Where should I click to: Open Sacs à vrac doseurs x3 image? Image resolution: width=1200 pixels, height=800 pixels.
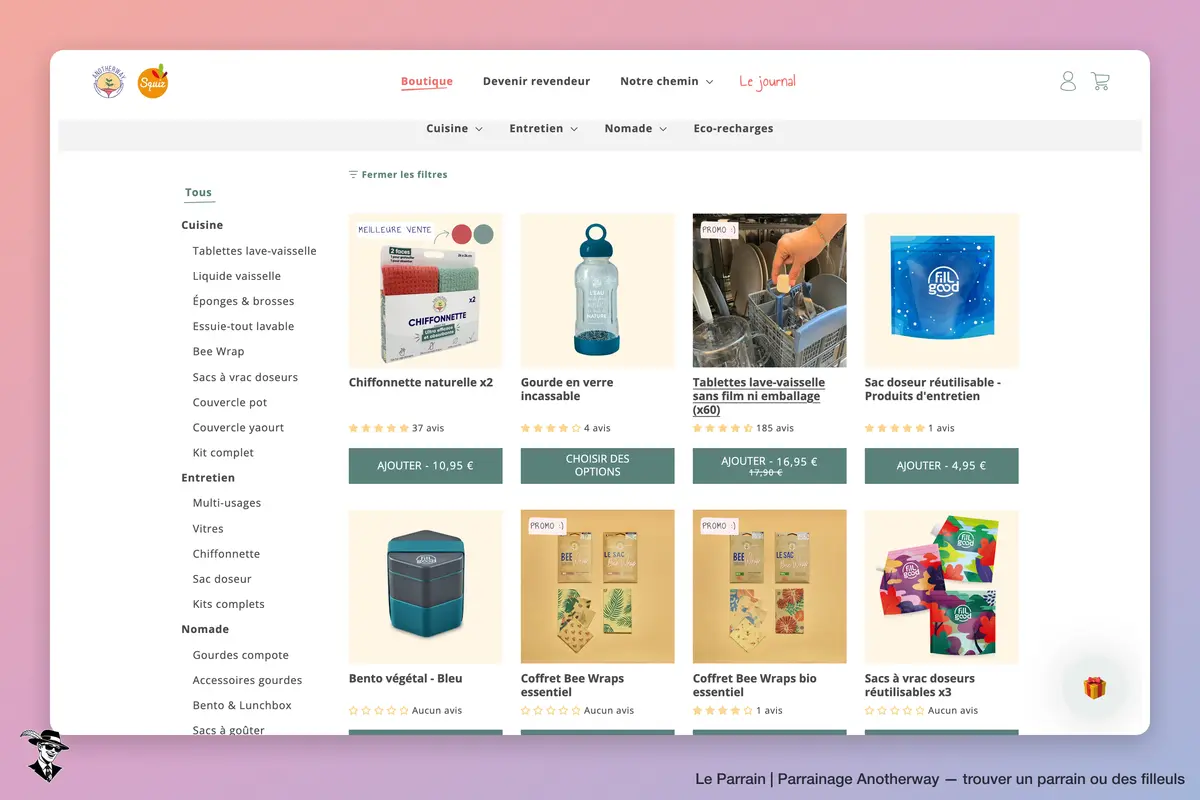tap(941, 586)
